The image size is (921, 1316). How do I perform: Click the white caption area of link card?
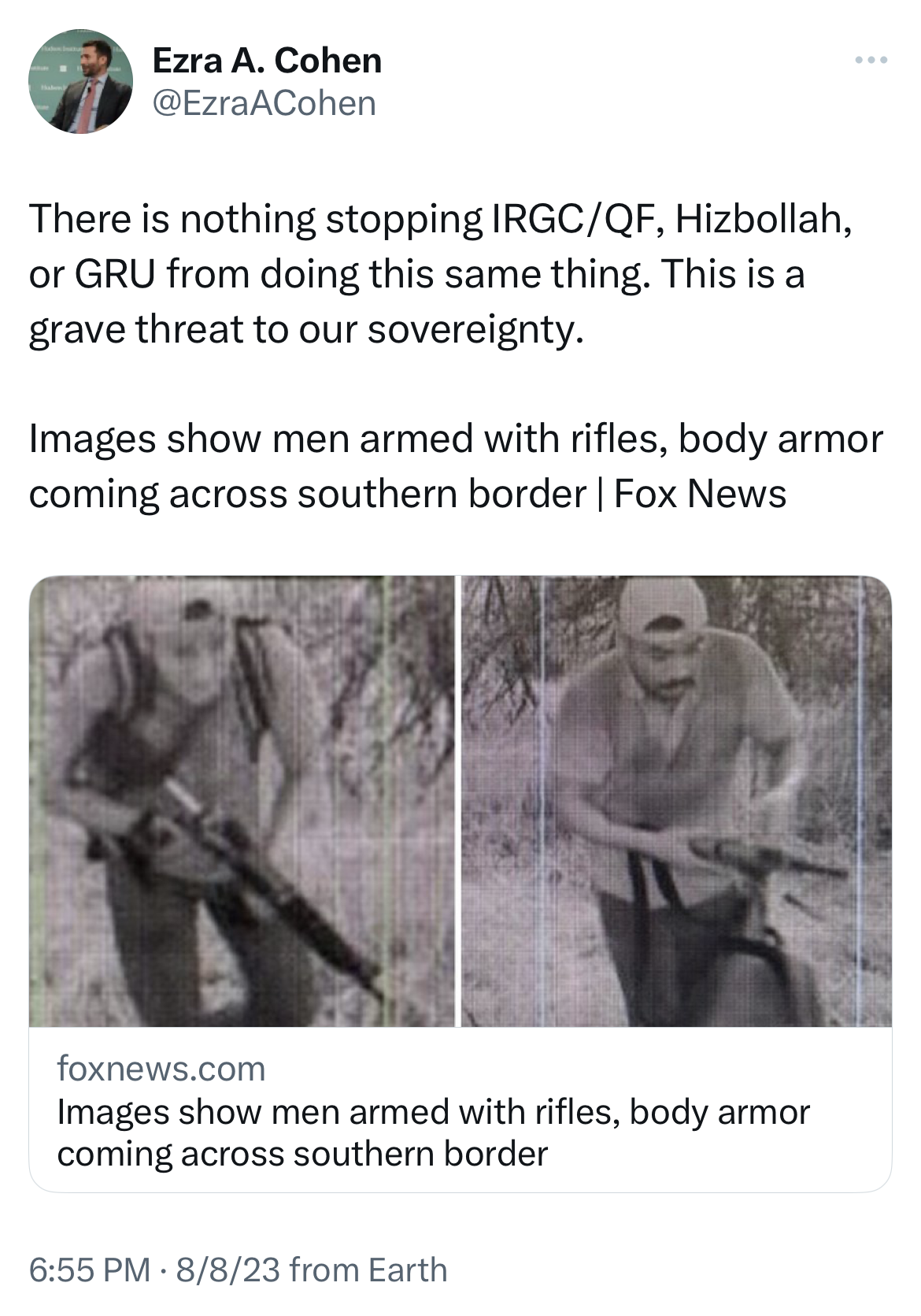(460, 1110)
